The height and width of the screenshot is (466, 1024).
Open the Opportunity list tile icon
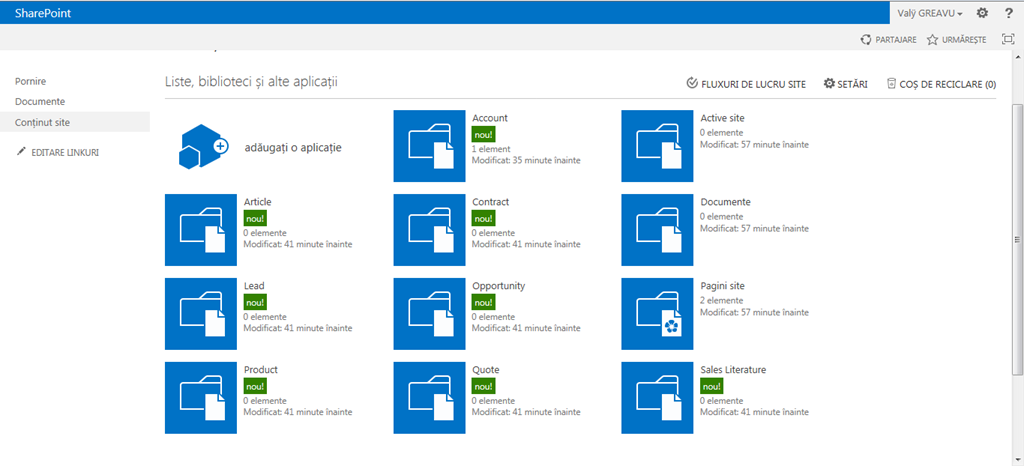coord(429,314)
